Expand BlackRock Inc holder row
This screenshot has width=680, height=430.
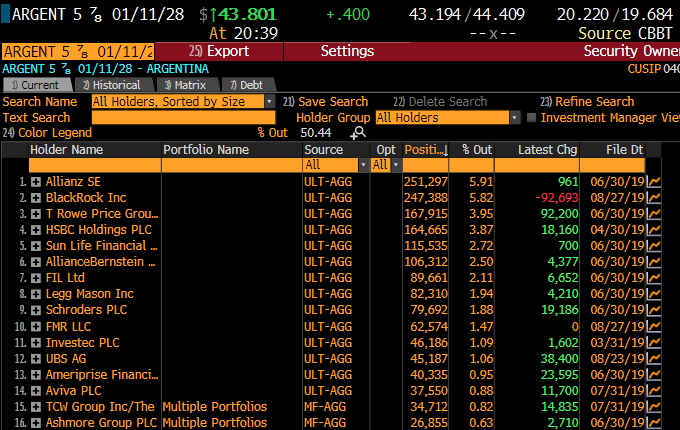point(36,198)
